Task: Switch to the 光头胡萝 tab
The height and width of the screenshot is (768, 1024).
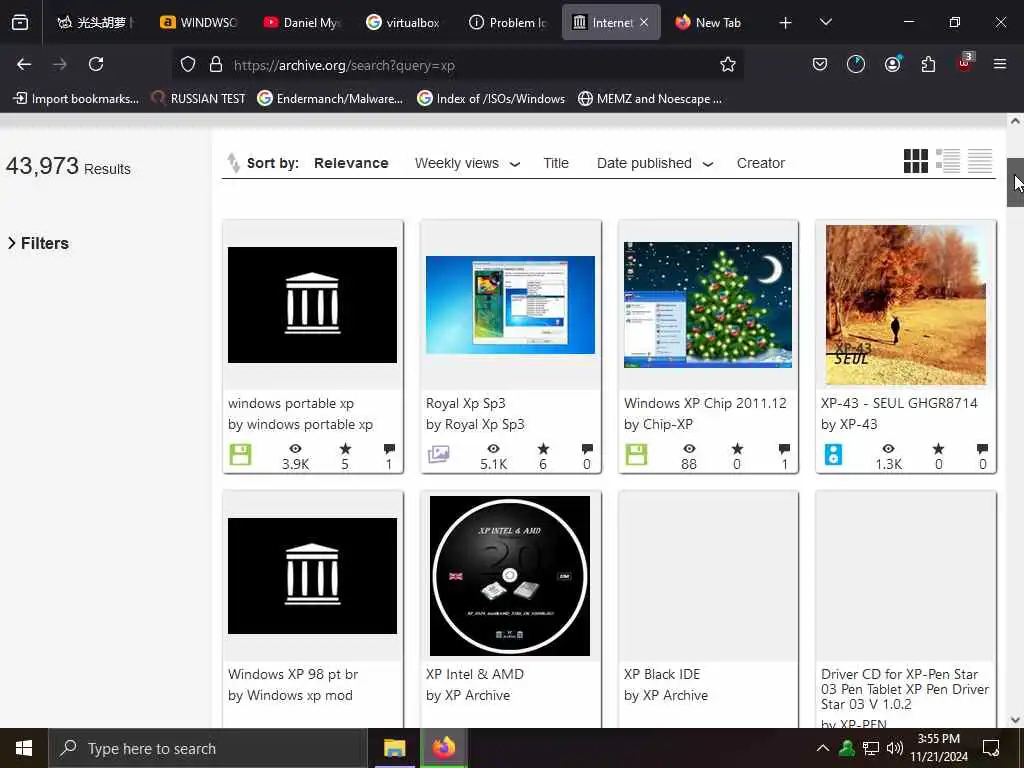Action: point(95,22)
